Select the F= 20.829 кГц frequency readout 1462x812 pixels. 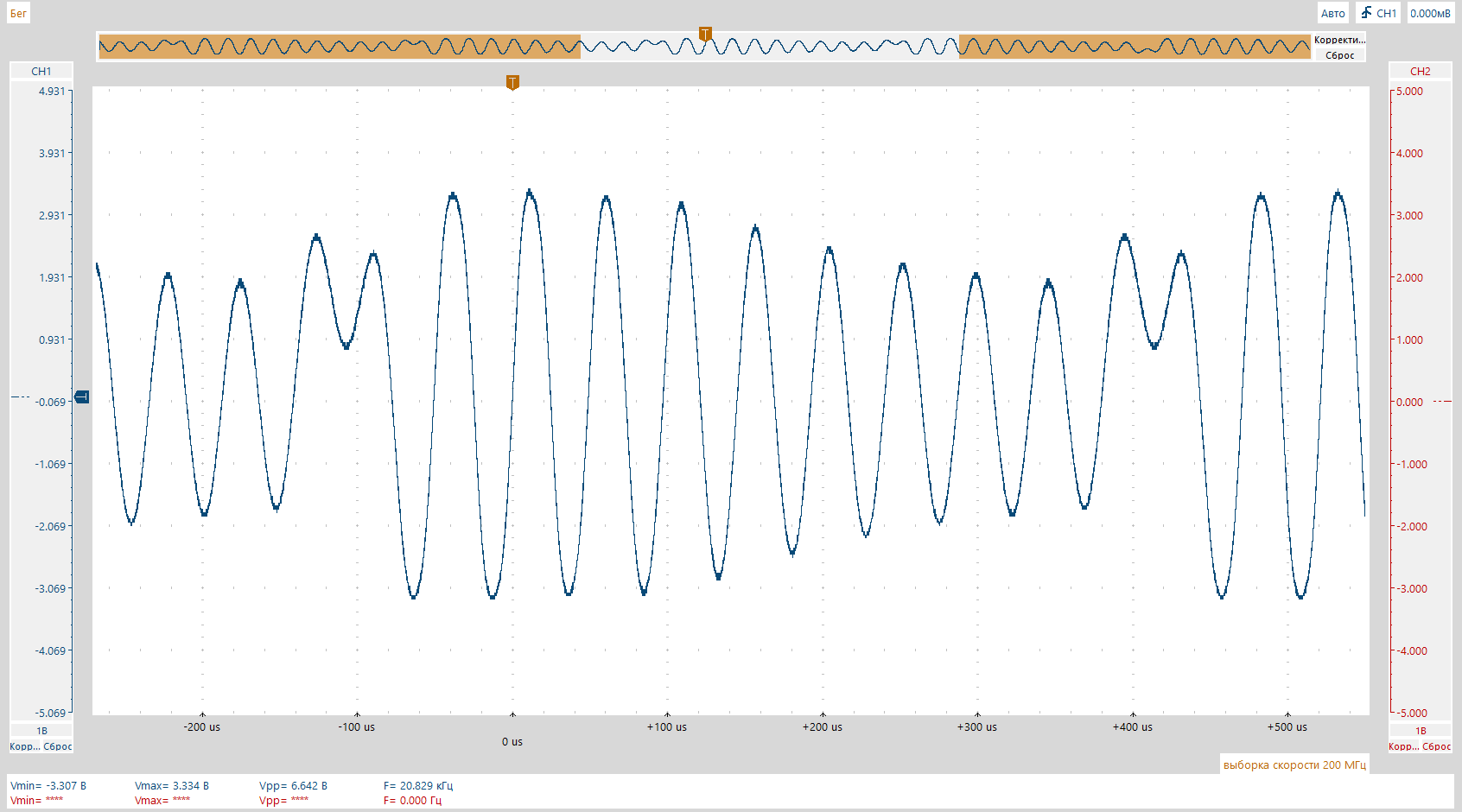[x=418, y=785]
